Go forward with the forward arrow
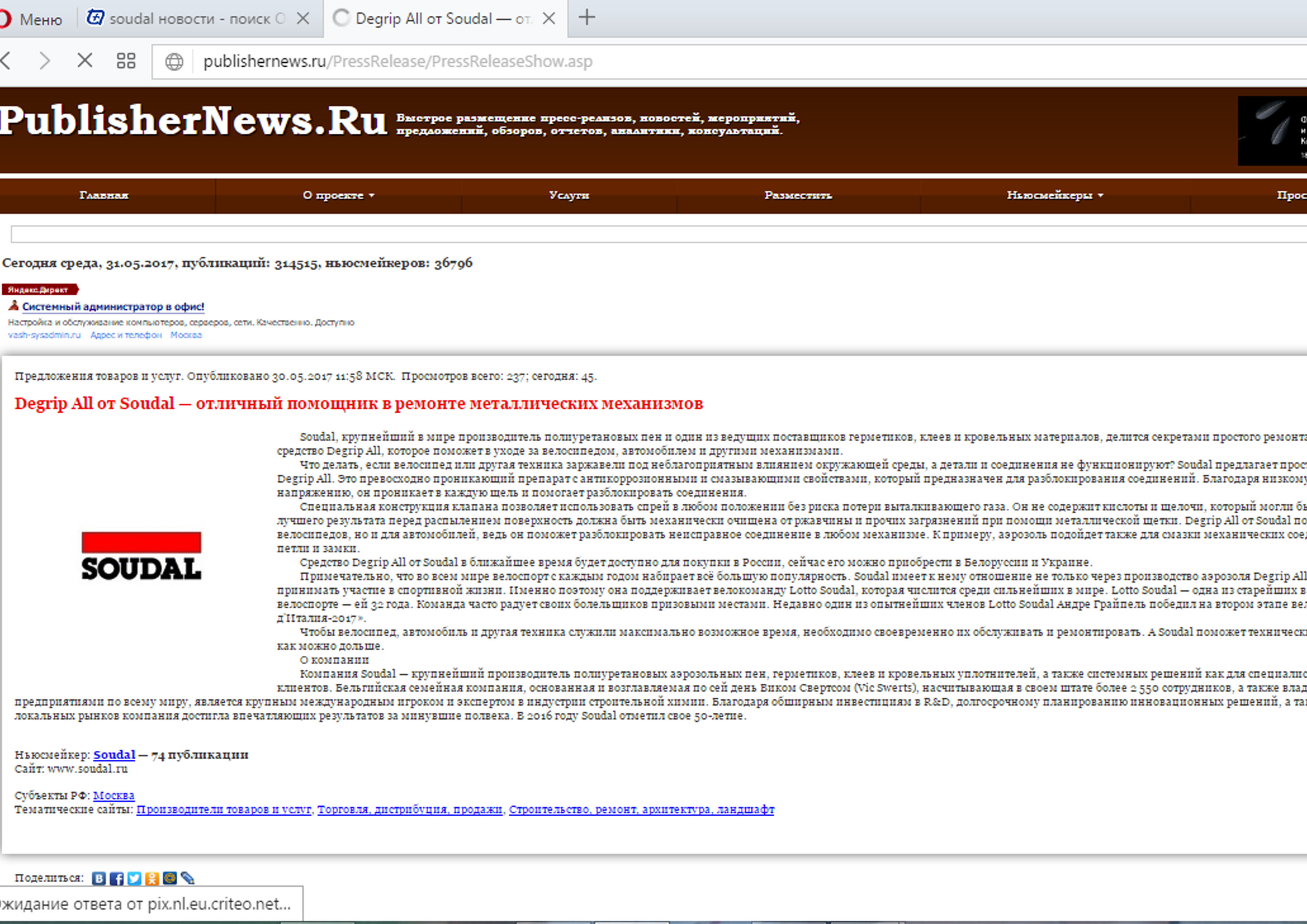The height and width of the screenshot is (924, 1307). pos(44,60)
